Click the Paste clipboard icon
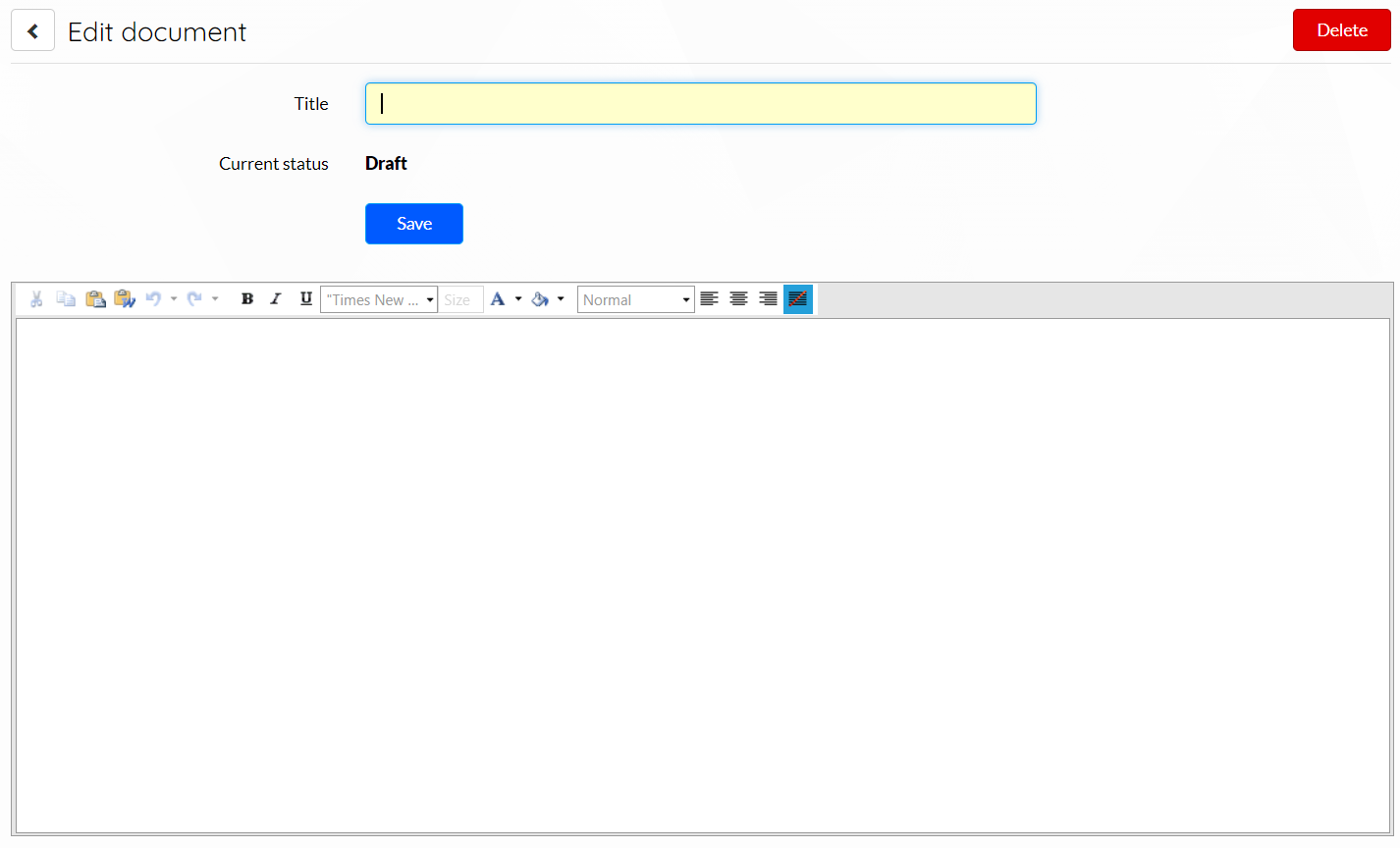 (95, 299)
